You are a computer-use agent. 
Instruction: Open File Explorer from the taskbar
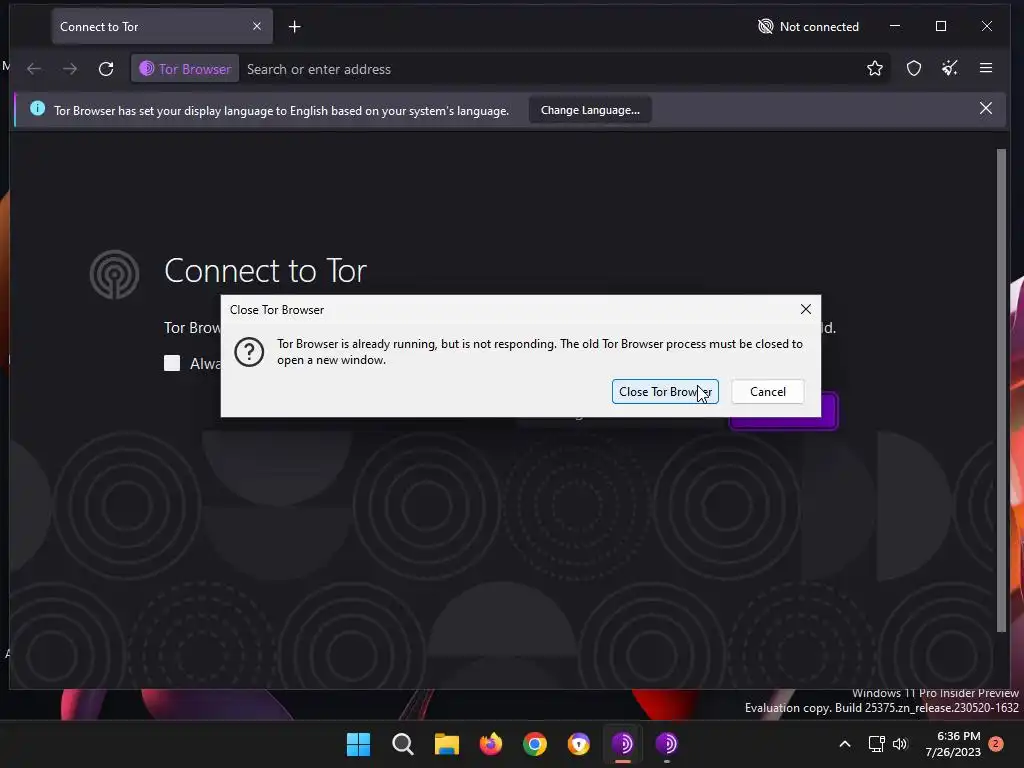(x=447, y=744)
